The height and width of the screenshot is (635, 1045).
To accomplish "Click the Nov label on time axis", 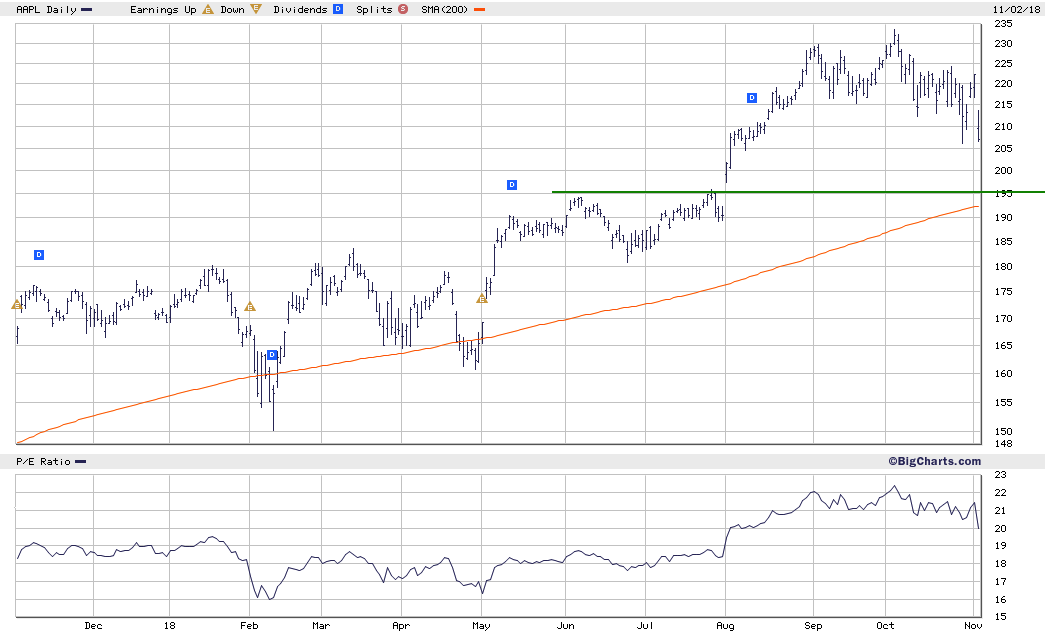I will pos(973,626).
